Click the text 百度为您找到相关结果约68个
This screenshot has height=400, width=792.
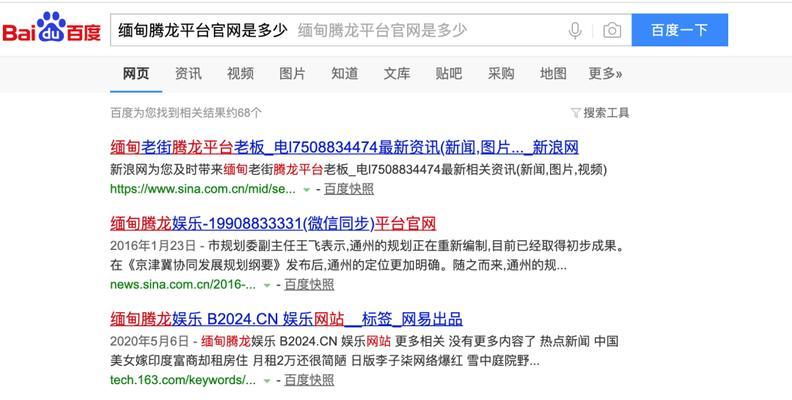(x=186, y=113)
